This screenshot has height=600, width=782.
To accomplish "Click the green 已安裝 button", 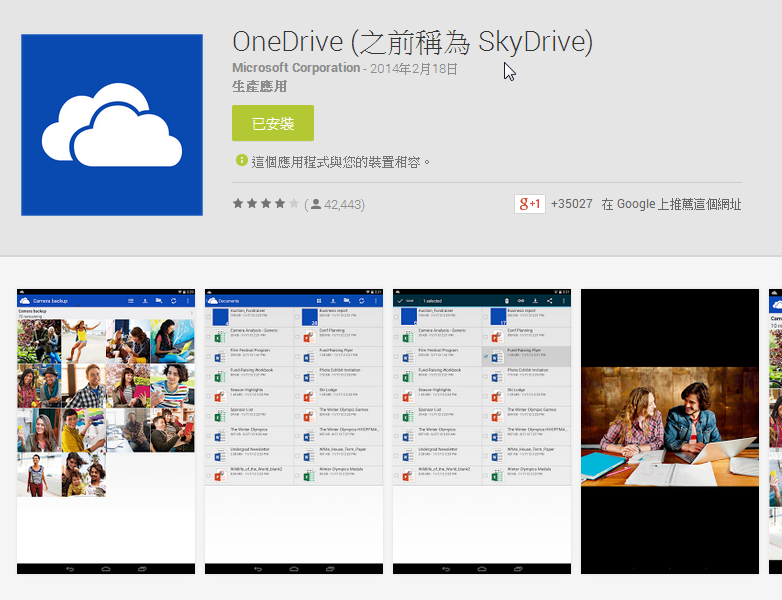I will pos(273,123).
